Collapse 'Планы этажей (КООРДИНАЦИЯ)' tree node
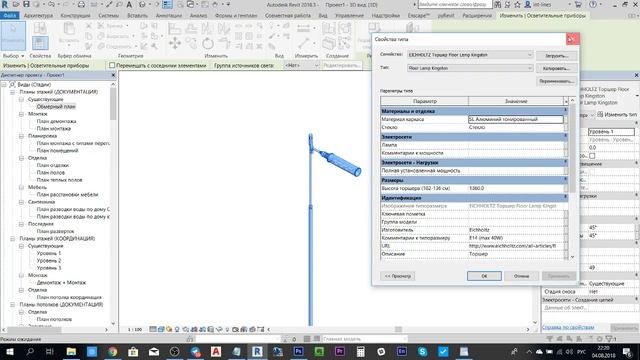640x360 pixels. (x=13, y=238)
